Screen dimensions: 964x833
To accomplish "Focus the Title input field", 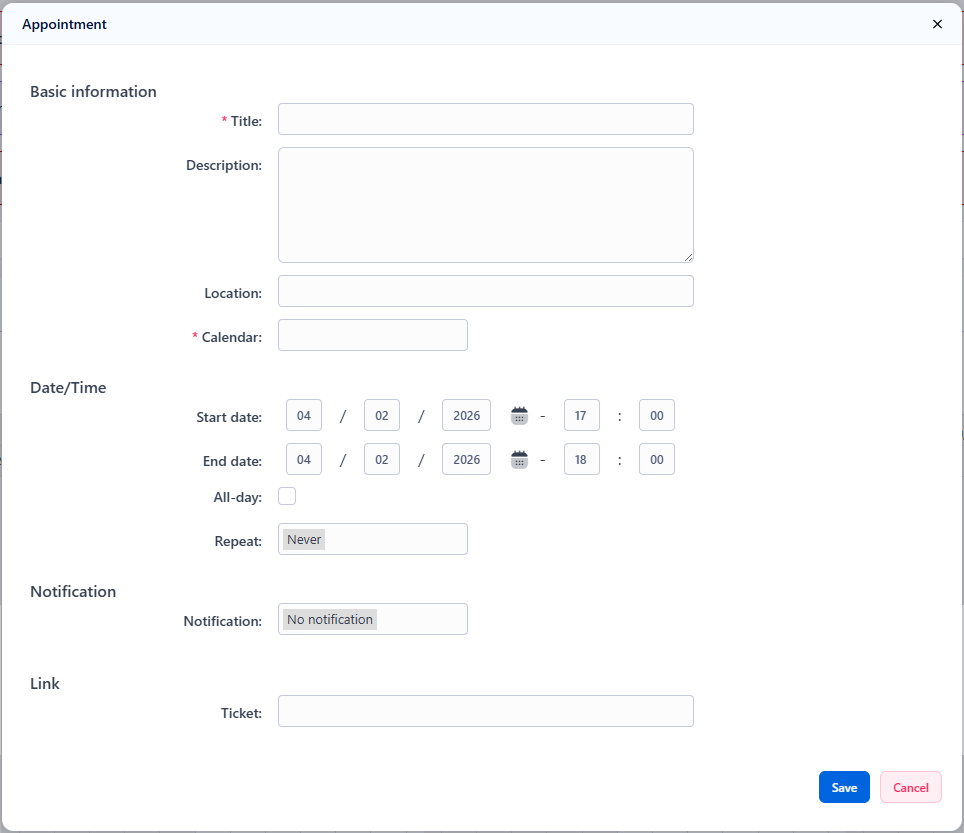I will (486, 119).
